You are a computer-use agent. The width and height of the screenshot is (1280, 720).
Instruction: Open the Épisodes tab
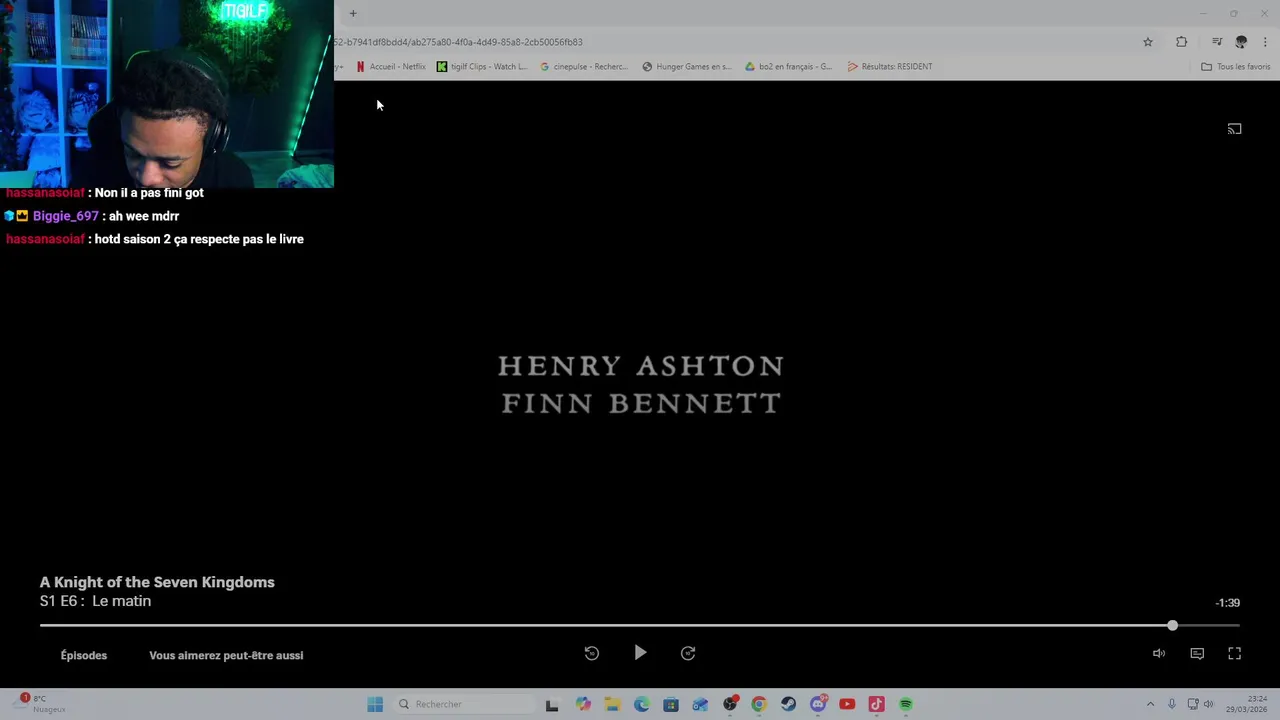point(84,655)
